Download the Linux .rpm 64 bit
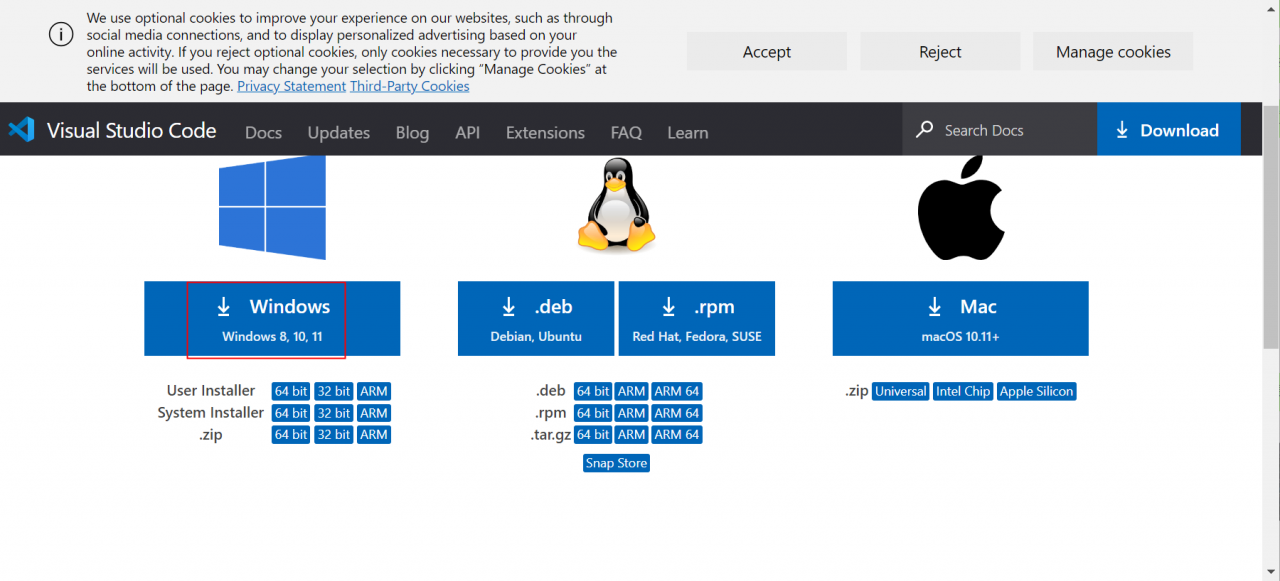This screenshot has height=581, width=1280. [x=593, y=413]
